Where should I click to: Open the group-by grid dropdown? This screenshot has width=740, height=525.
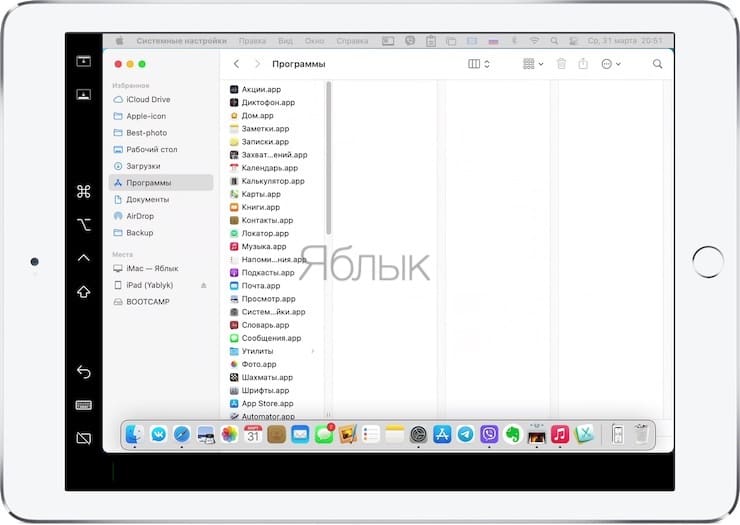click(x=533, y=64)
